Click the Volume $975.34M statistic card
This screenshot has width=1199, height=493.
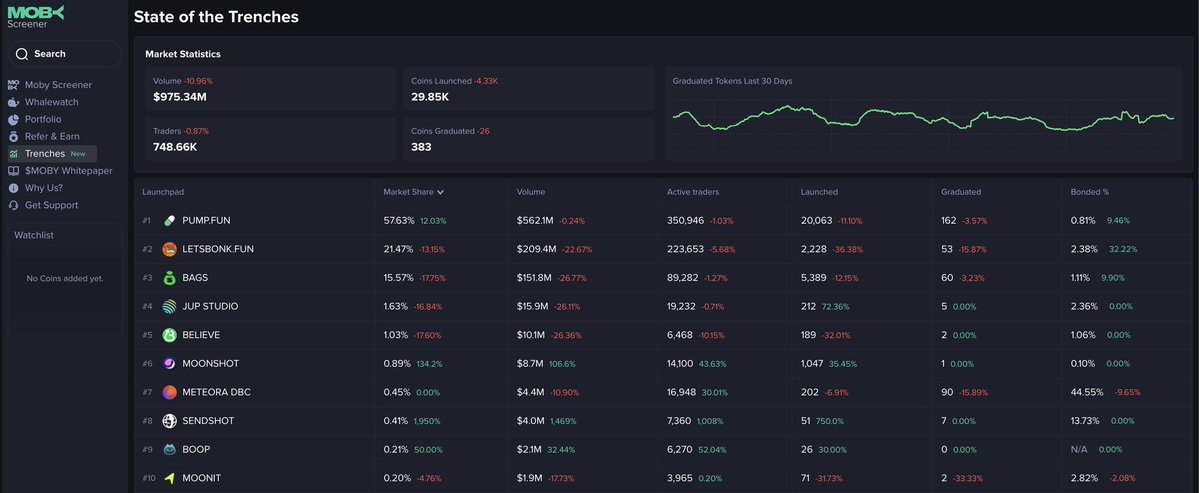271,89
